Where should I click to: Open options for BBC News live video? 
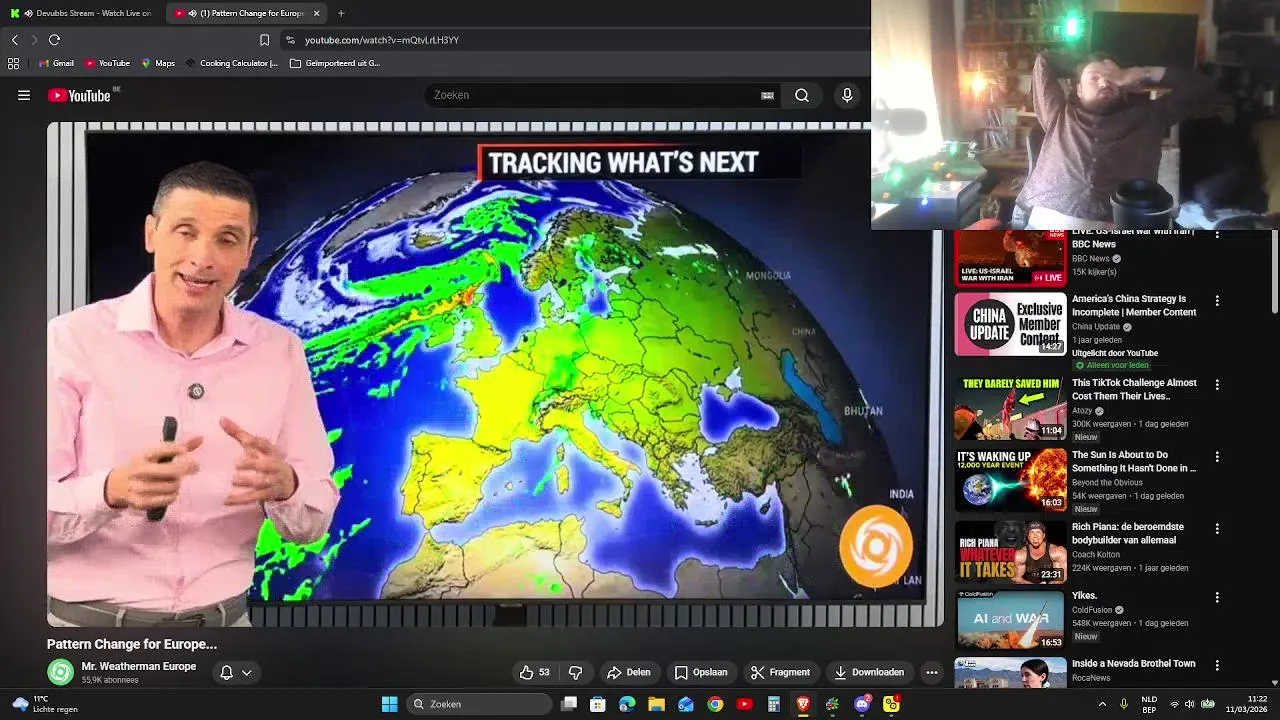[1217, 235]
